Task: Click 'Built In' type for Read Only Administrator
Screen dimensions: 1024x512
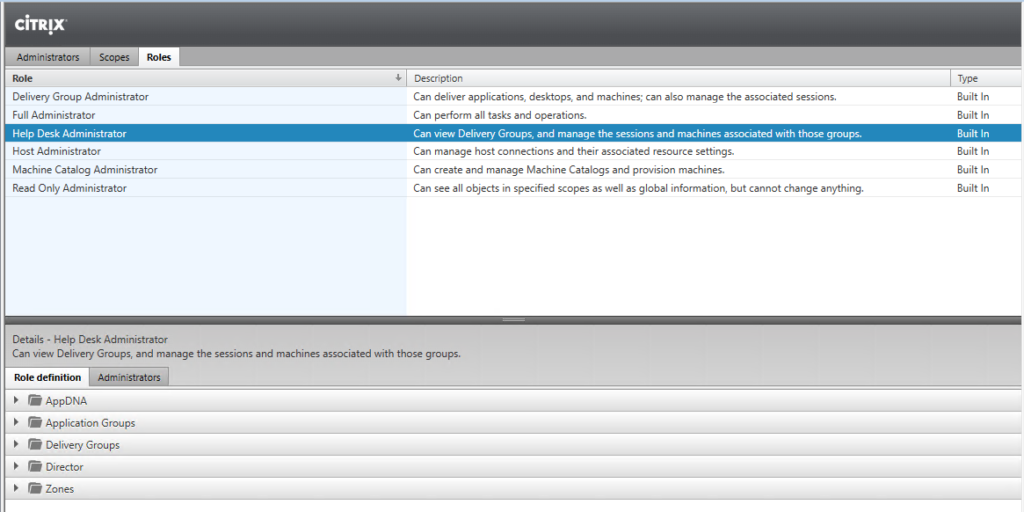Action: tap(973, 188)
